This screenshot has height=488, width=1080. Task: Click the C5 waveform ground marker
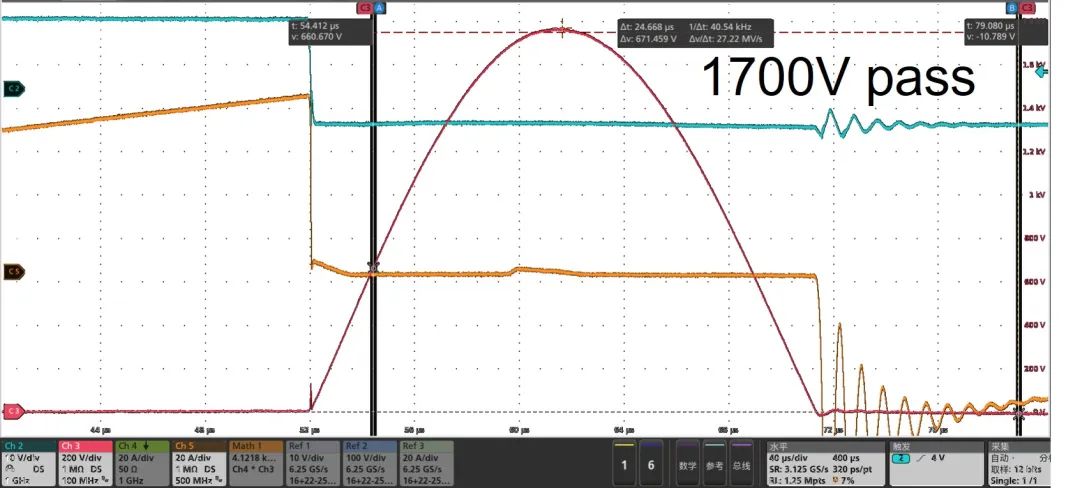pyautogui.click(x=14, y=272)
